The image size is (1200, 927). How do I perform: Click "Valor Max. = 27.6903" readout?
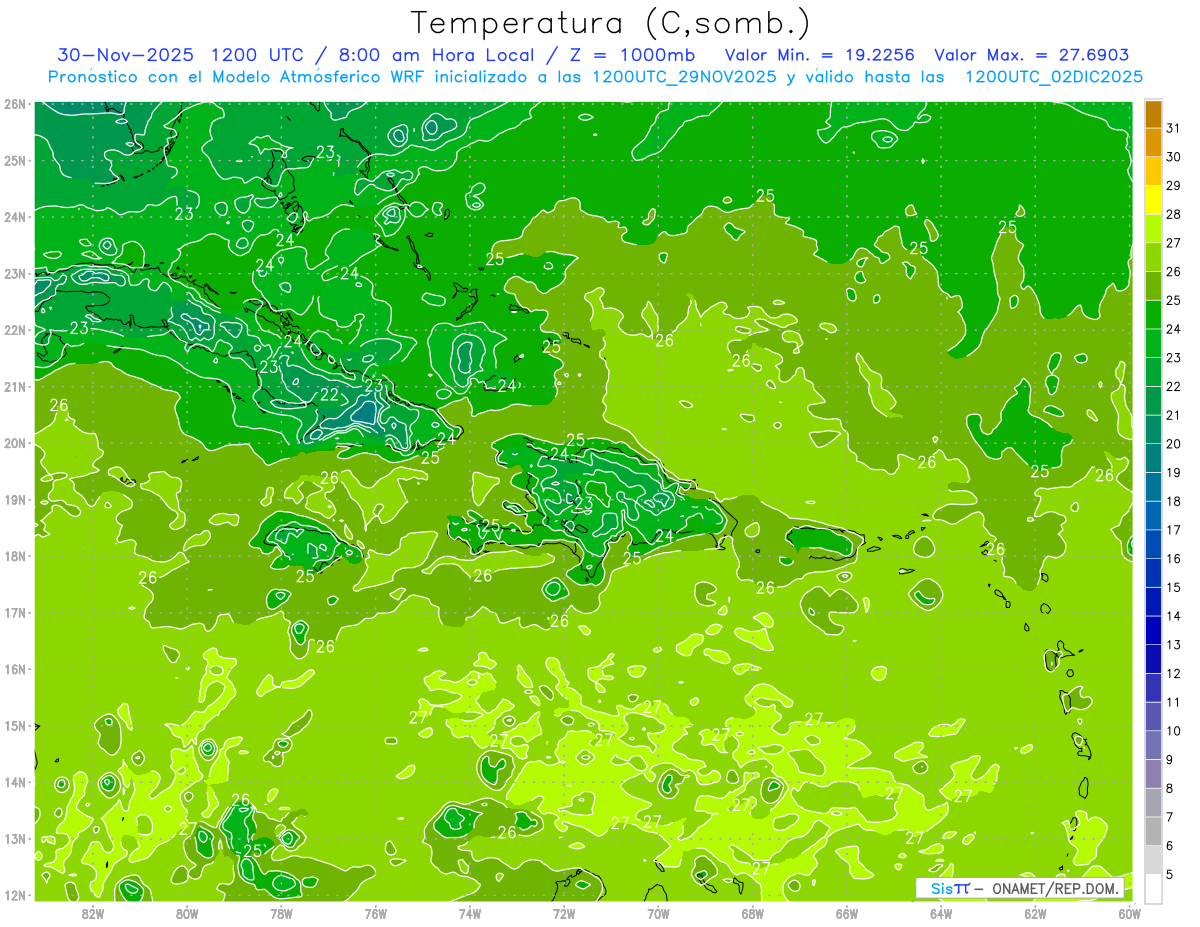[1032, 55]
